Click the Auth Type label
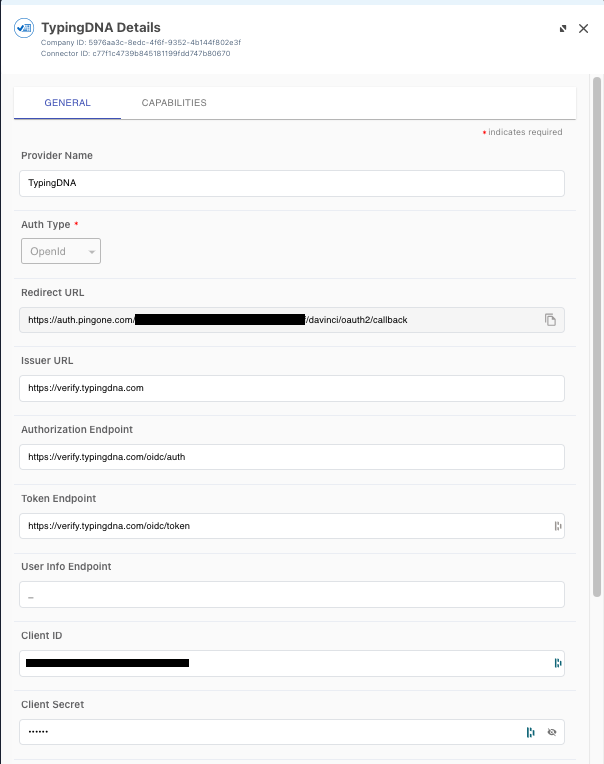604x764 pixels. point(46,225)
